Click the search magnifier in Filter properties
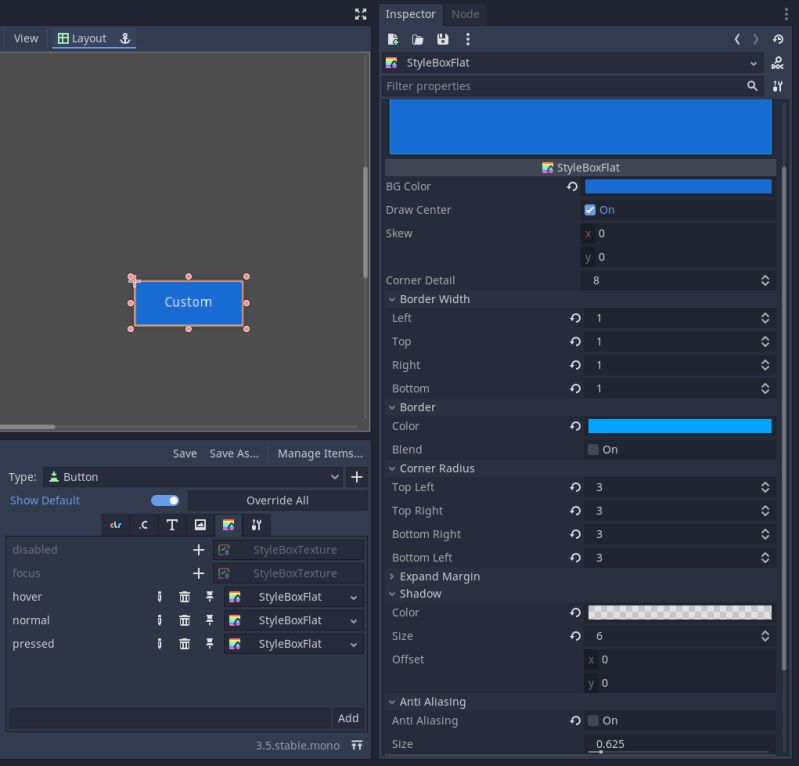Image resolution: width=799 pixels, height=766 pixels. pyautogui.click(x=752, y=86)
